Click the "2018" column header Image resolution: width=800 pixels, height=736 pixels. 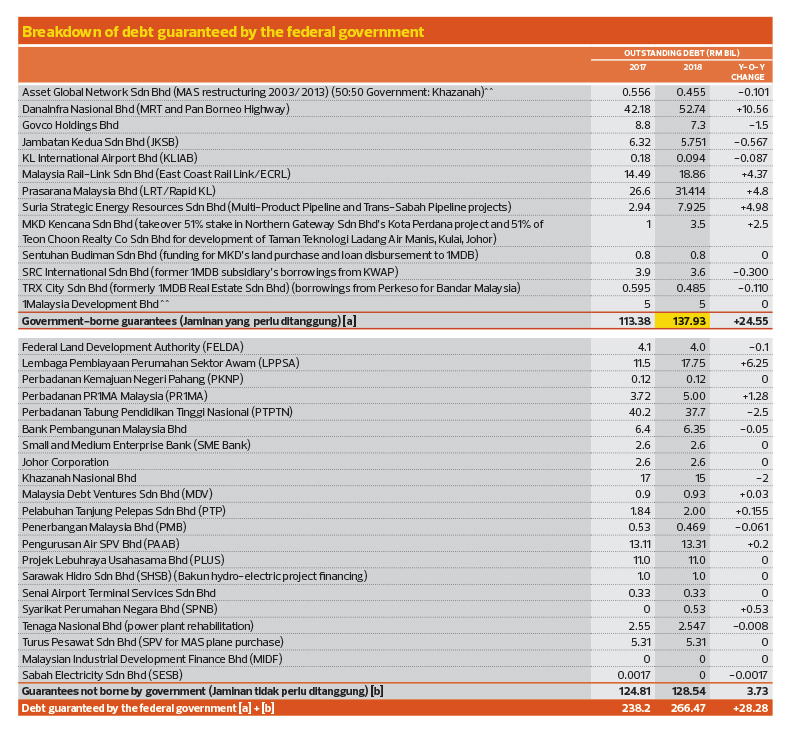click(x=693, y=67)
